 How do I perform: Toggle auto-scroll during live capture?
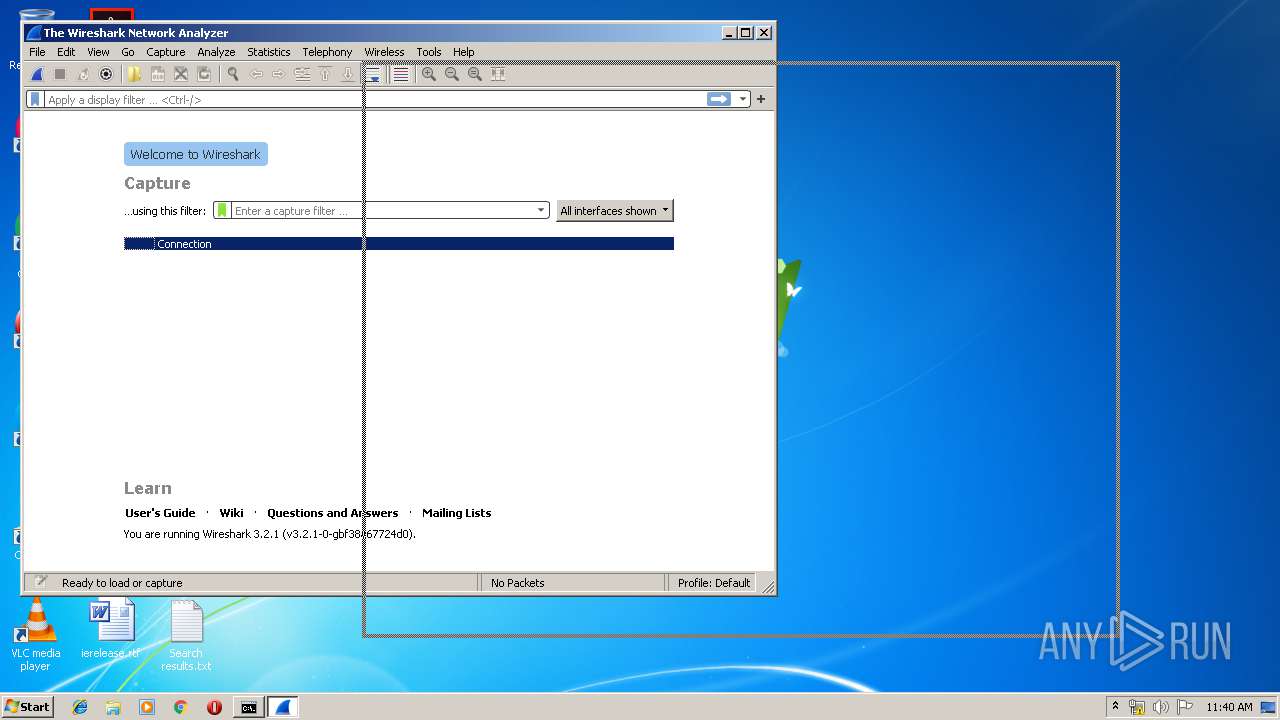pyautogui.click(x=373, y=74)
